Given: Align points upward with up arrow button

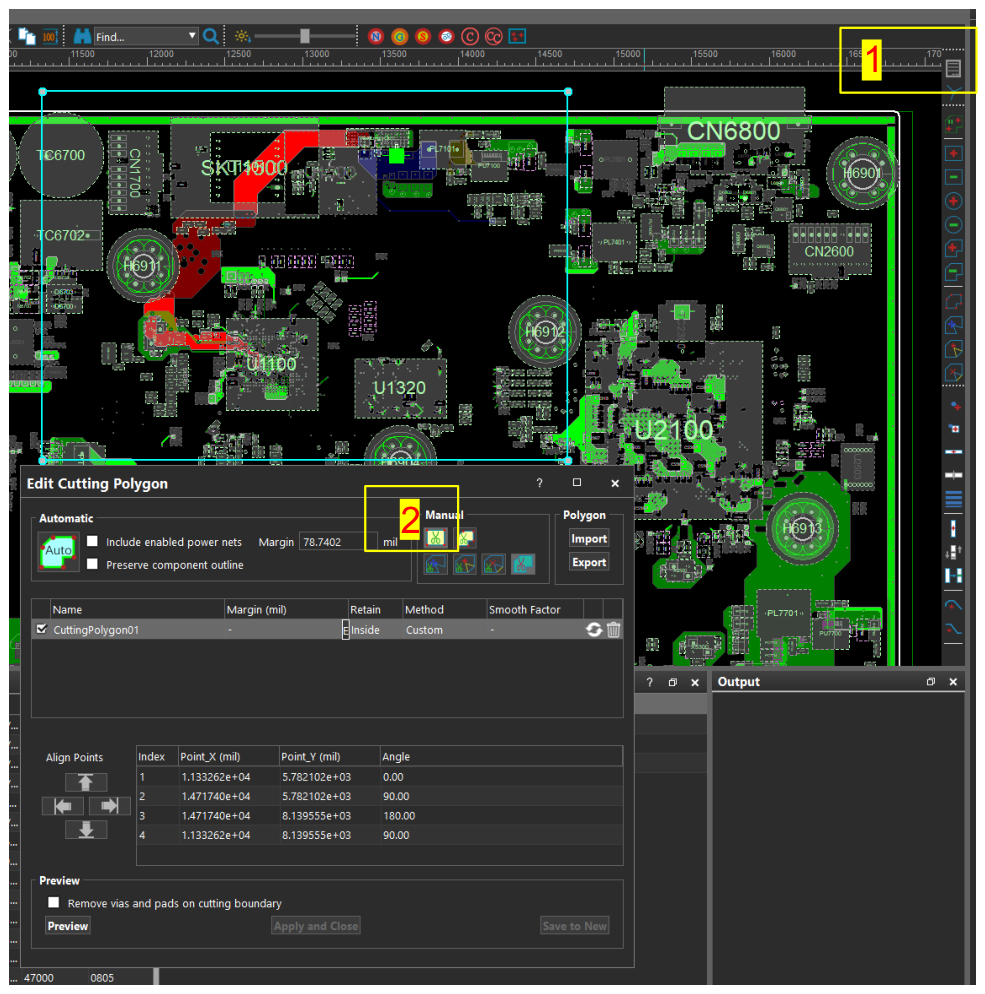Looking at the screenshot, I should point(86,782).
